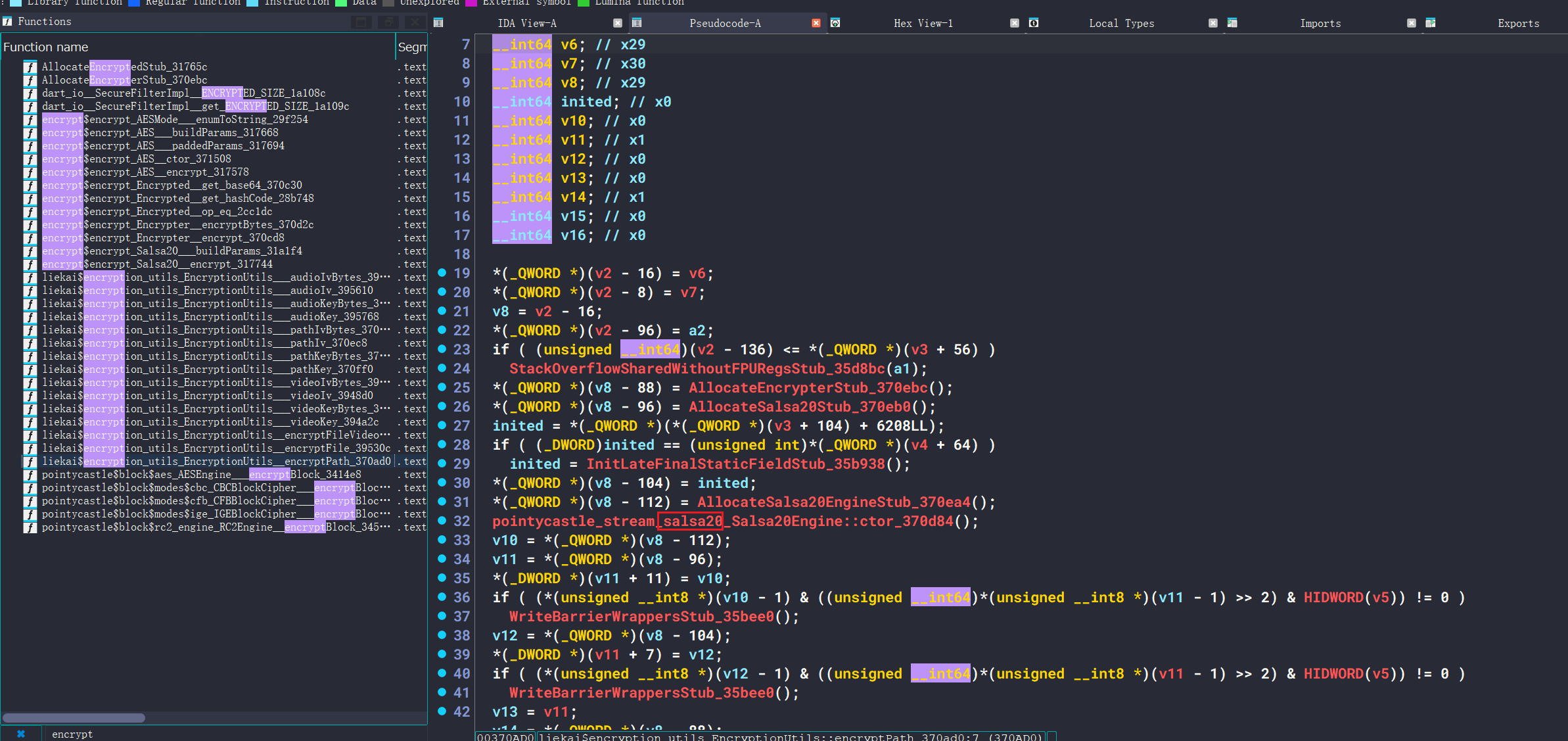Select EncryptionUtils__encryptFile_39530c function
1568x741 pixels.
point(216,448)
